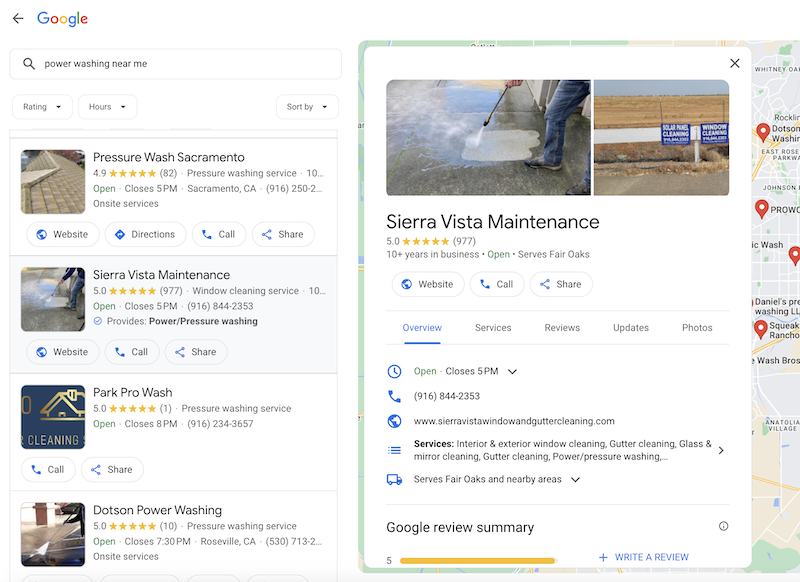Switch to the Updates tab
This screenshot has height=582, width=800.
click(x=631, y=328)
